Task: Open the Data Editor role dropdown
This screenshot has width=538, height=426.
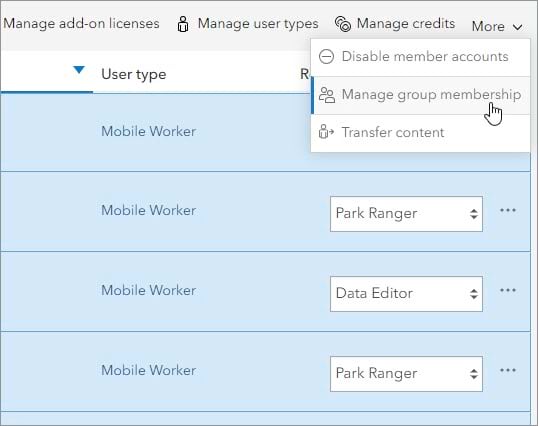Action: pos(406,294)
